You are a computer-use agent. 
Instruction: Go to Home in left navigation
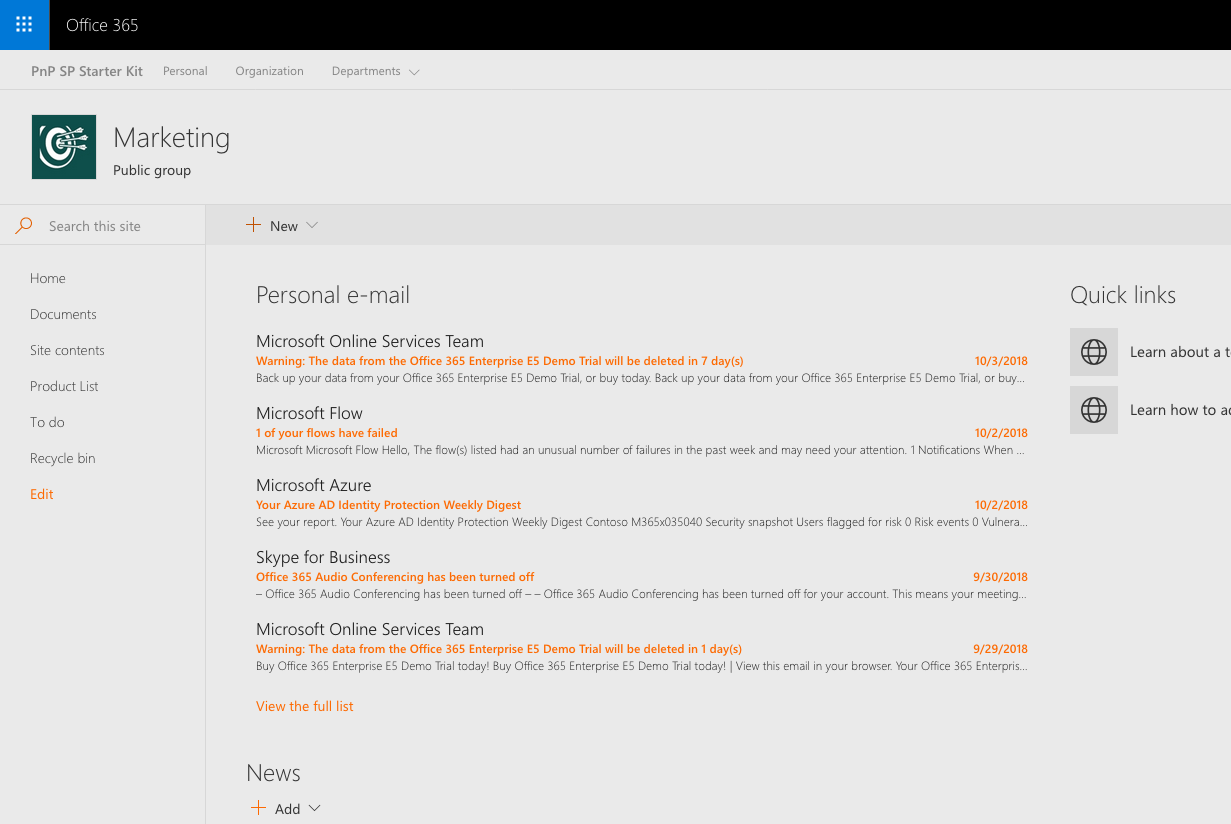[x=48, y=278]
